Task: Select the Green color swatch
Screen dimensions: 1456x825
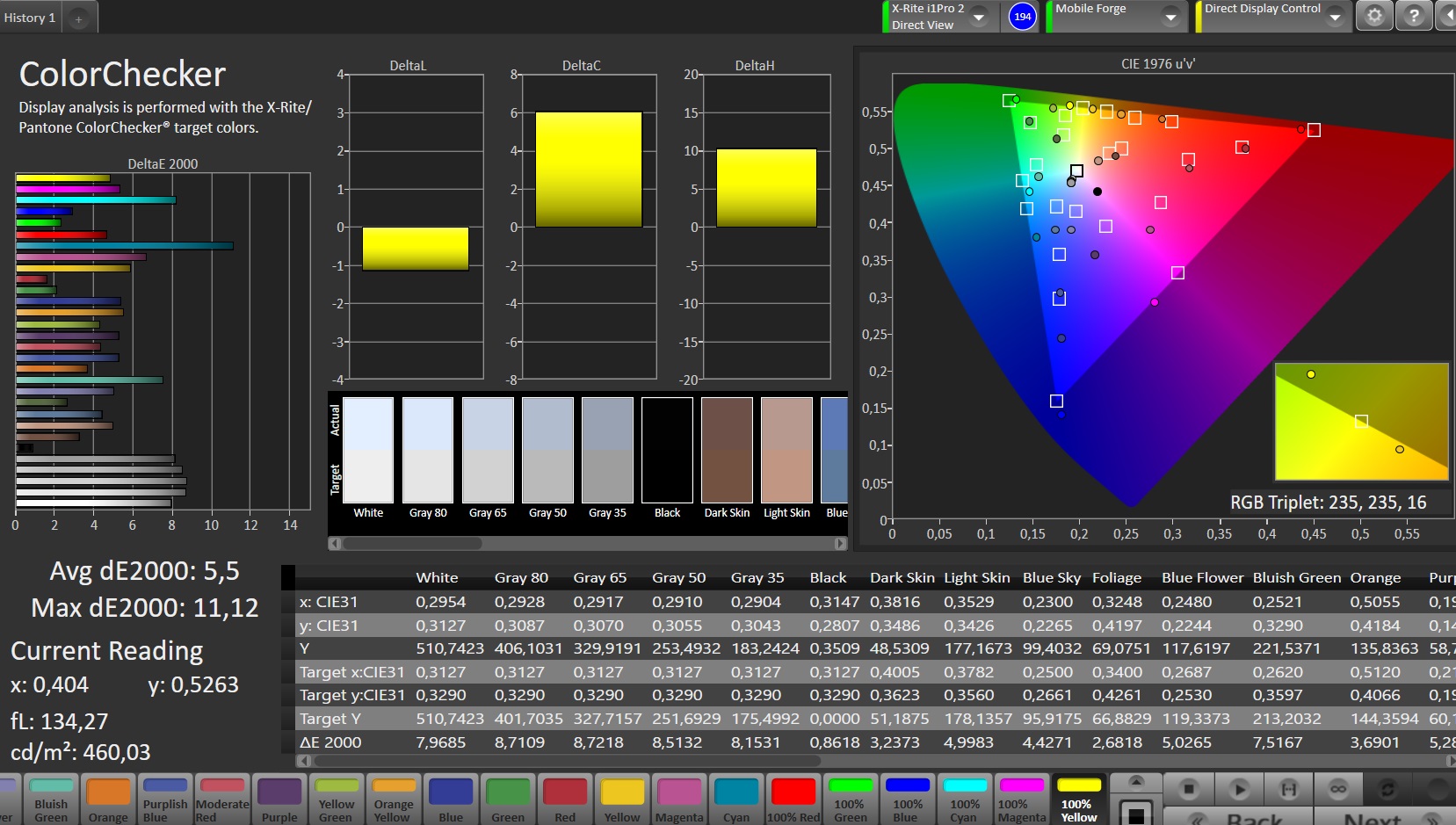Action: [508, 800]
